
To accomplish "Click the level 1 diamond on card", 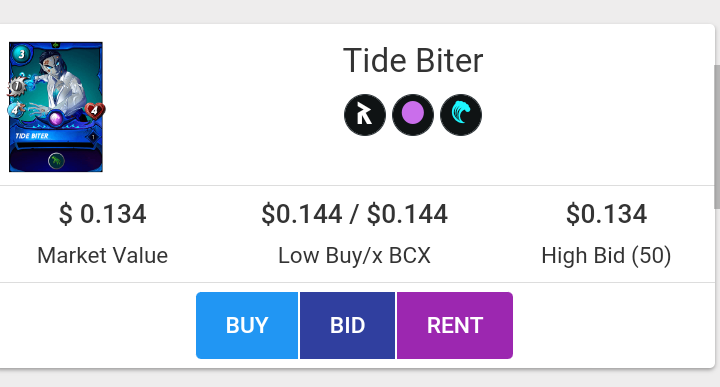I will [93, 137].
